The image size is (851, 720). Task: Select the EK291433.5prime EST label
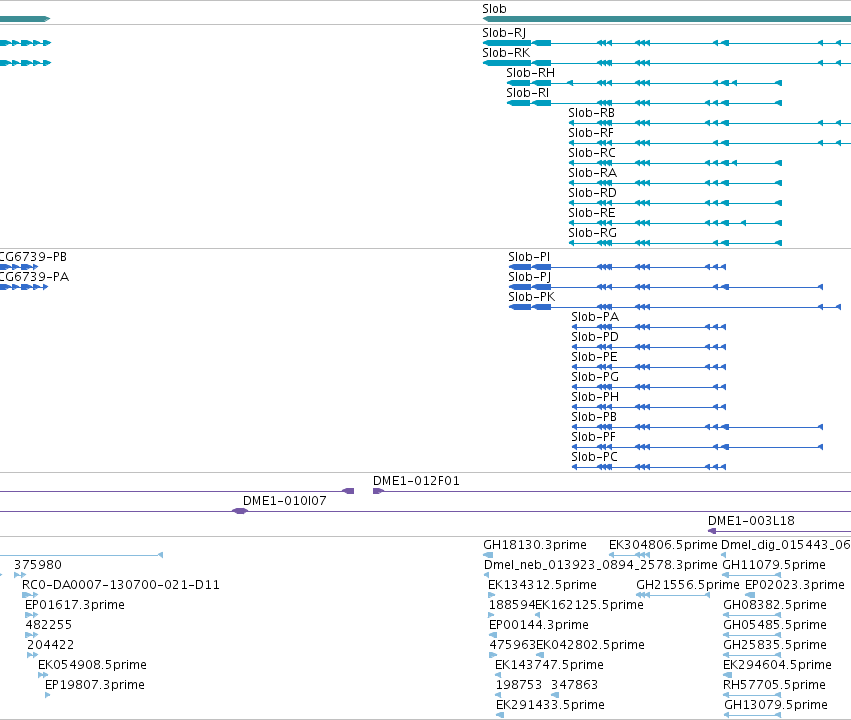(550, 706)
